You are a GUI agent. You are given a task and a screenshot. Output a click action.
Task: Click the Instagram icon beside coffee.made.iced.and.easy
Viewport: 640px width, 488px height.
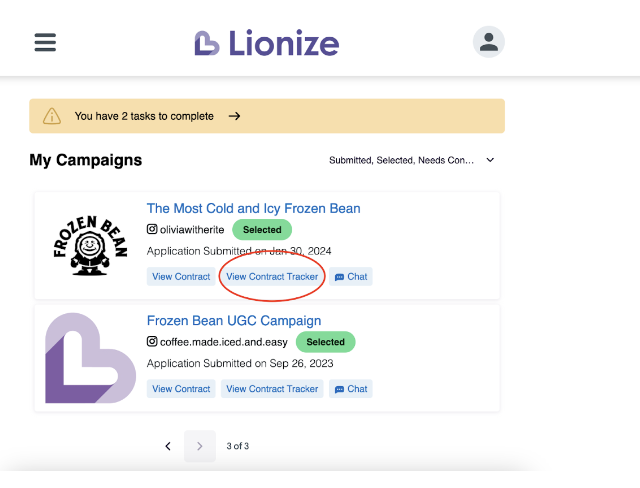click(152, 342)
